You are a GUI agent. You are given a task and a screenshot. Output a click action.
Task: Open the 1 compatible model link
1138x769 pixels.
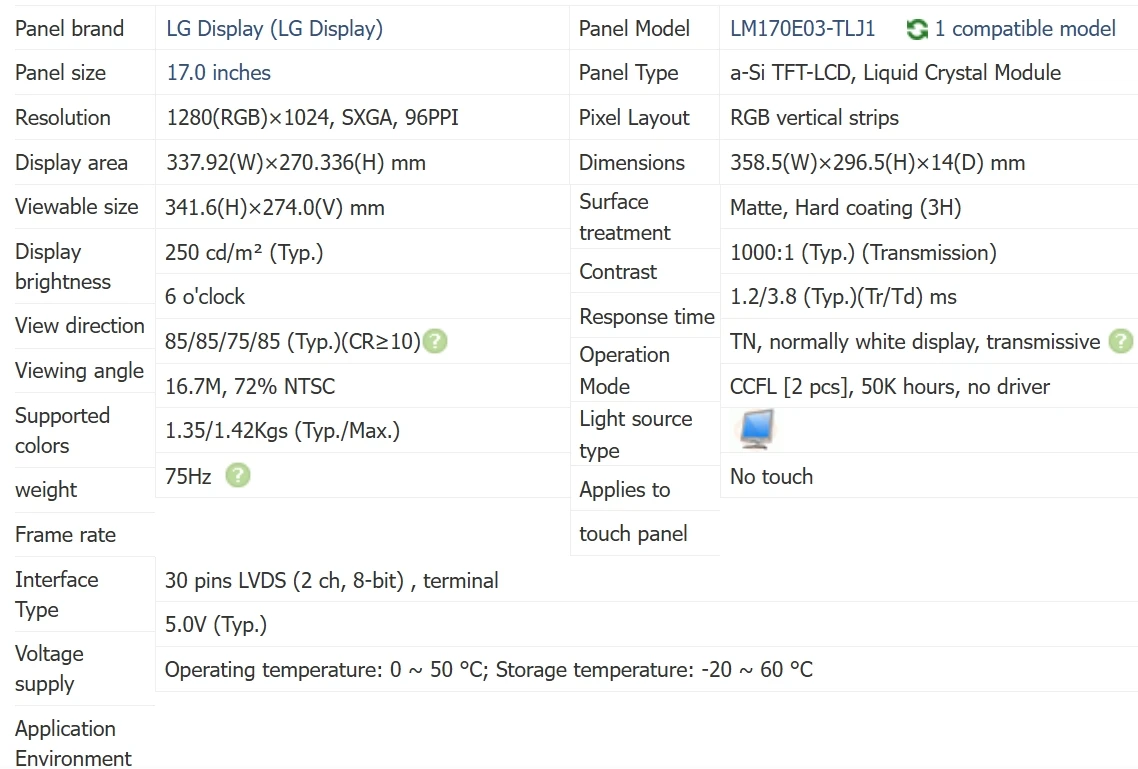point(1025,29)
